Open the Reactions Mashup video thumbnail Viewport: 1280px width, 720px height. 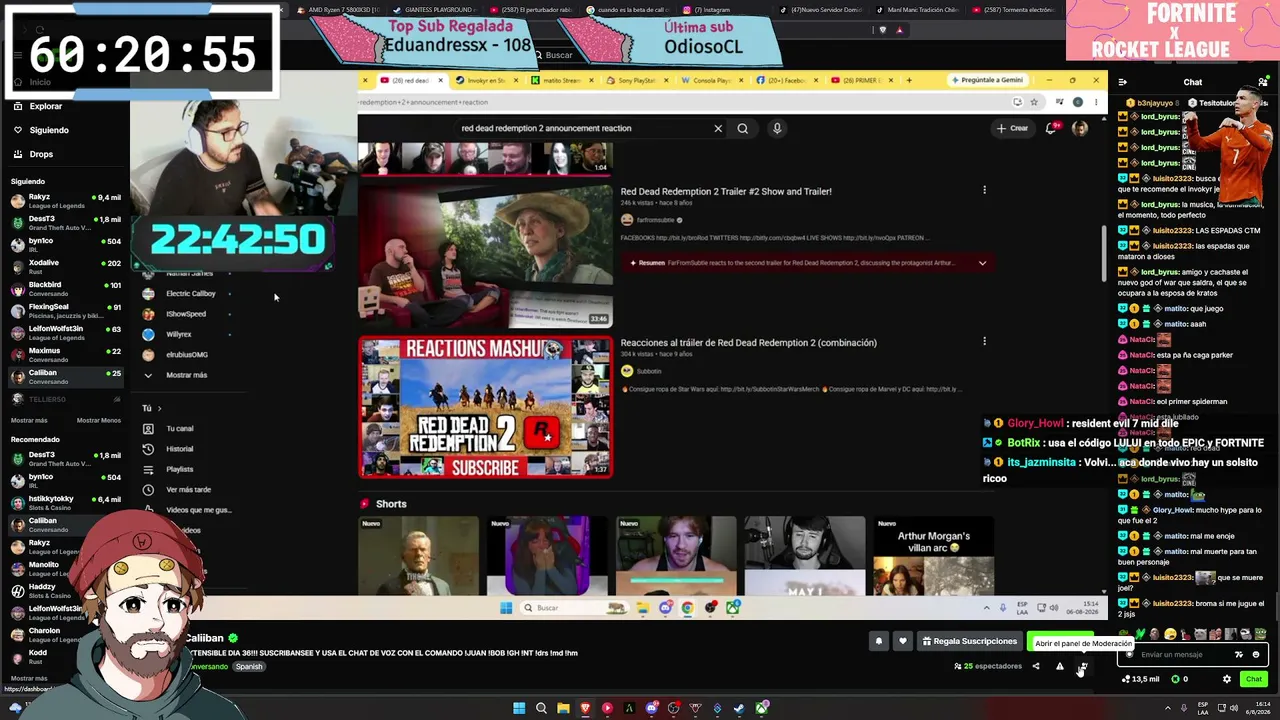pyautogui.click(x=486, y=407)
